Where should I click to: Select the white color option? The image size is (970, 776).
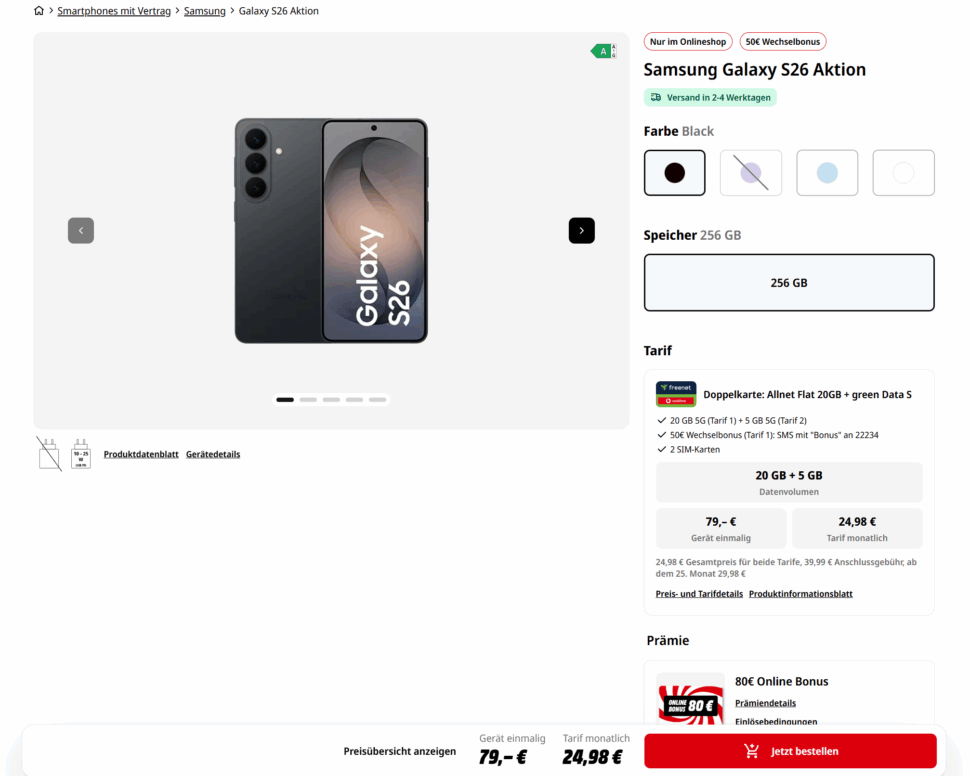pos(903,173)
